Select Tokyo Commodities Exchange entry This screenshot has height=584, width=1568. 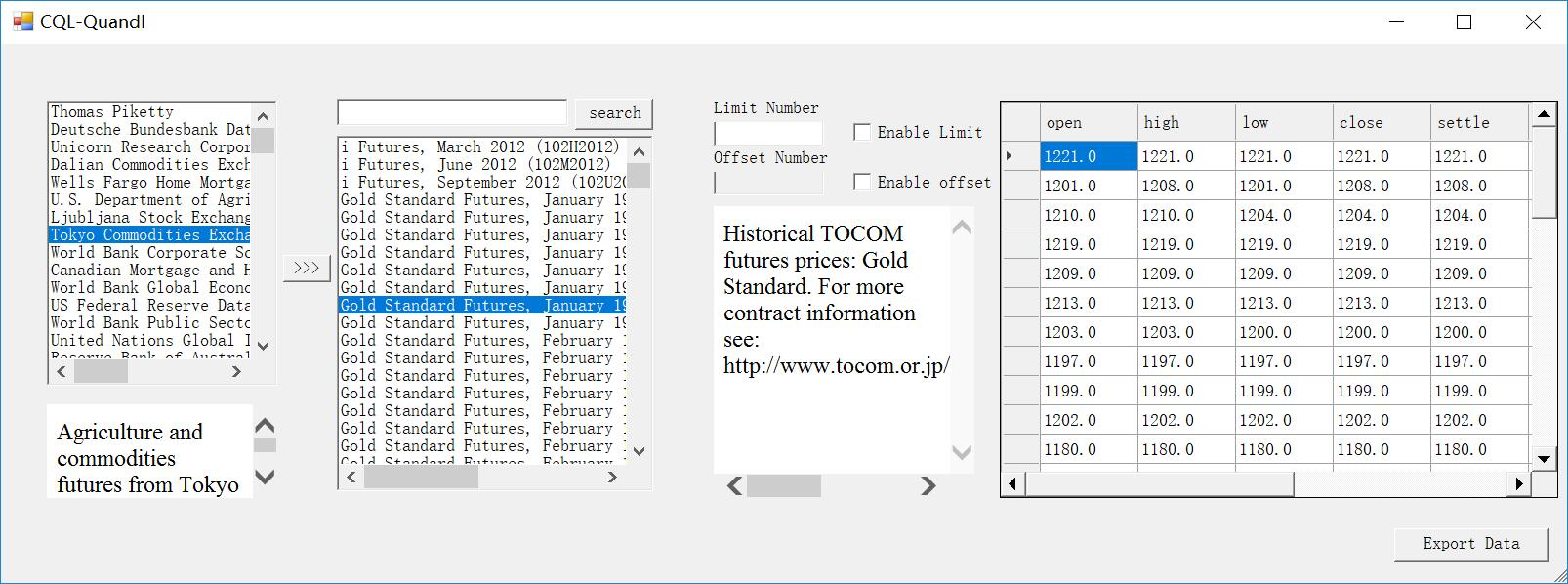(x=149, y=234)
